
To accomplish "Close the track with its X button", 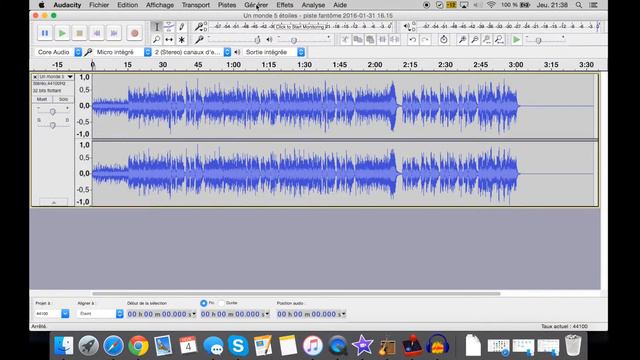I will 35,77.
